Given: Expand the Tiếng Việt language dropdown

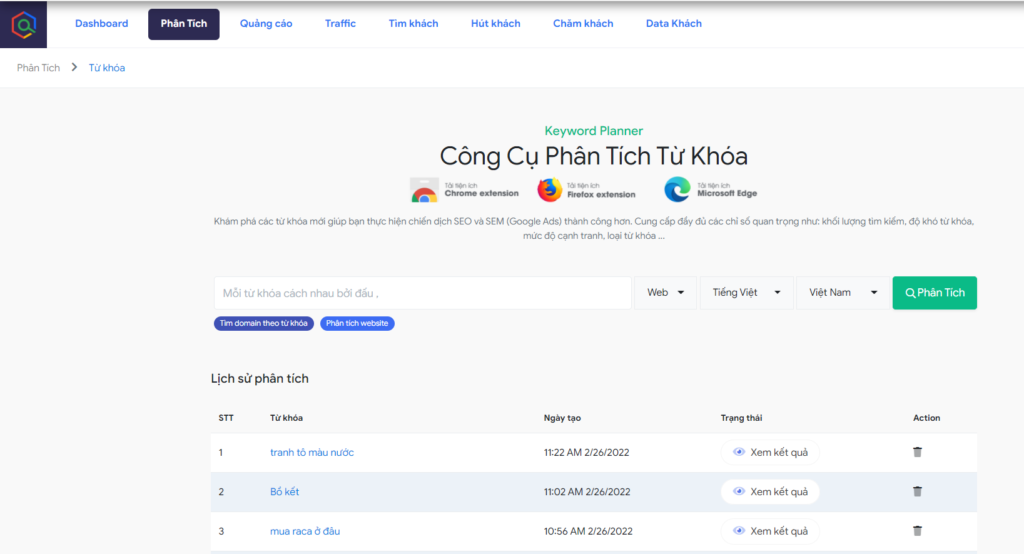Looking at the screenshot, I should (x=746, y=293).
